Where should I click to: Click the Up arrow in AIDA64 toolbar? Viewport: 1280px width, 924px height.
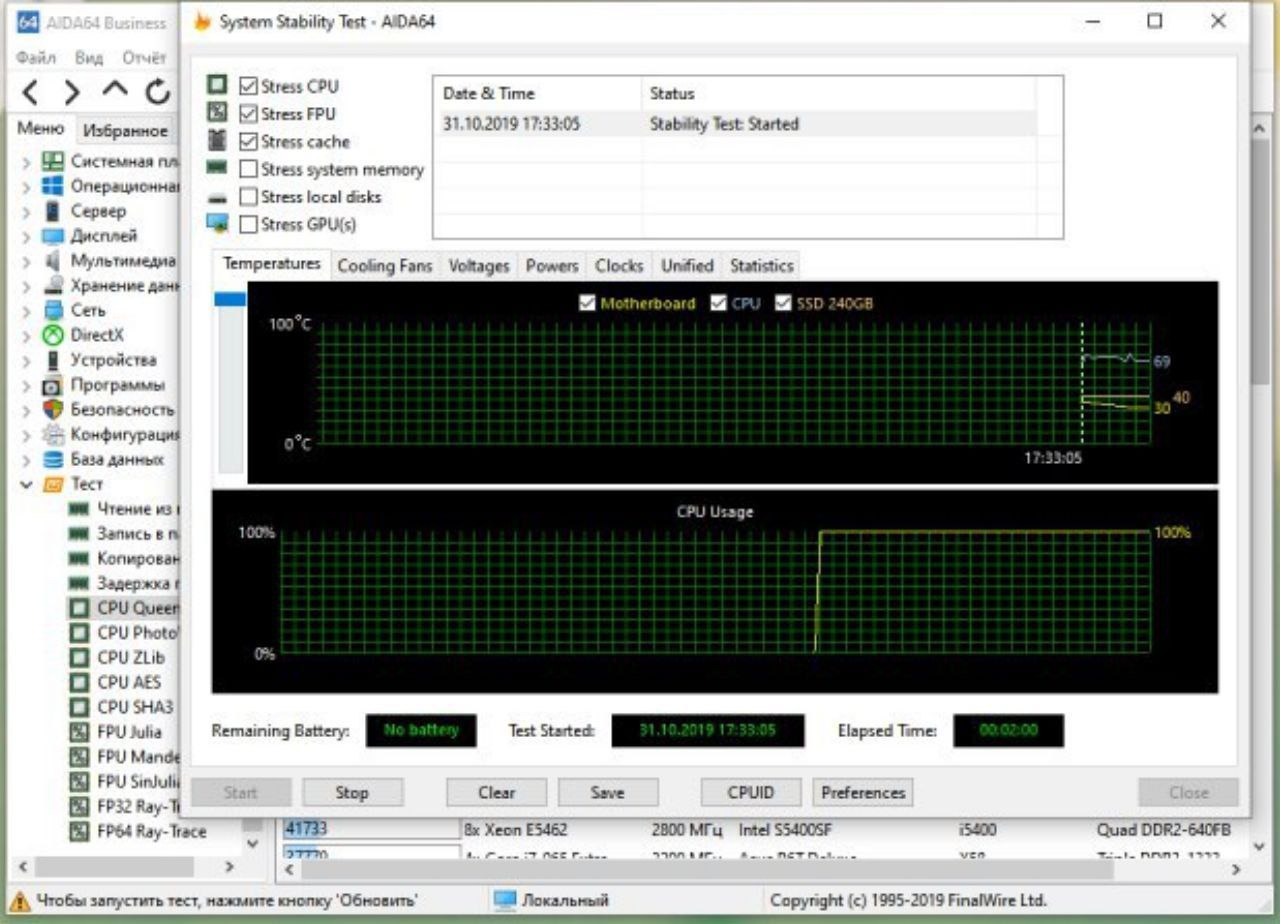(x=115, y=92)
